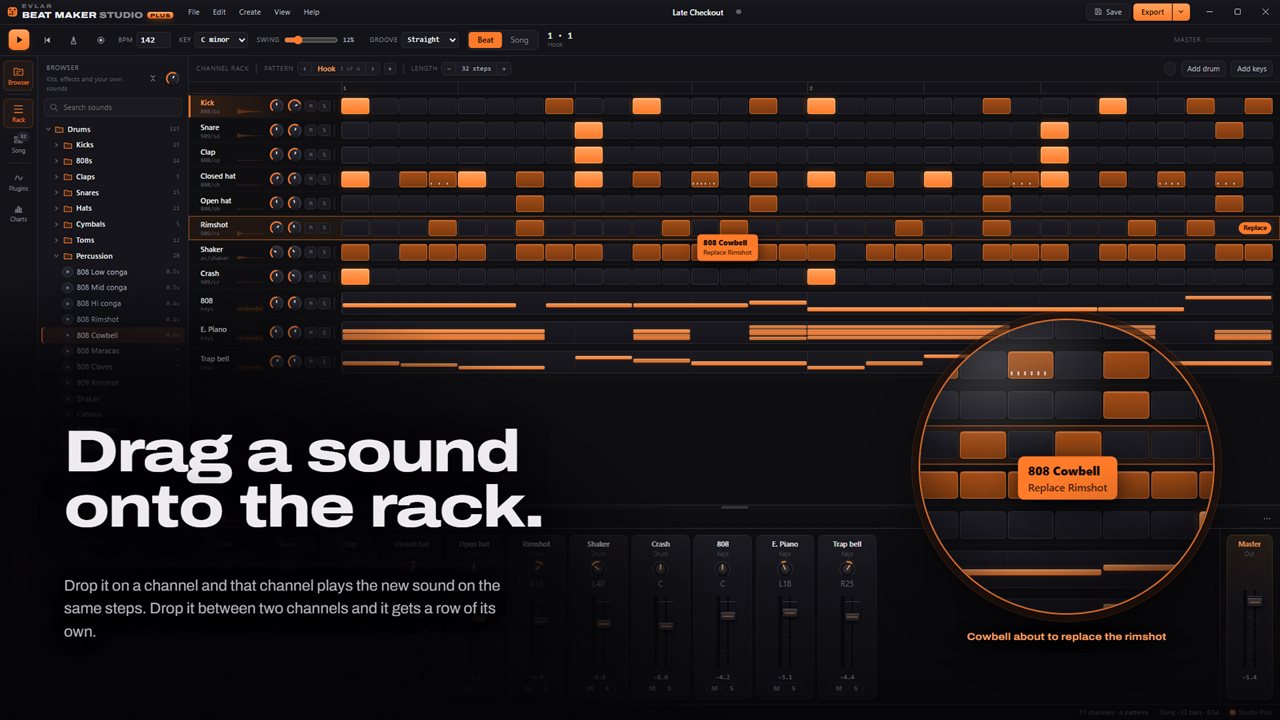Viewport: 1280px width, 720px height.
Task: Open the Edit menu
Action: pos(219,12)
